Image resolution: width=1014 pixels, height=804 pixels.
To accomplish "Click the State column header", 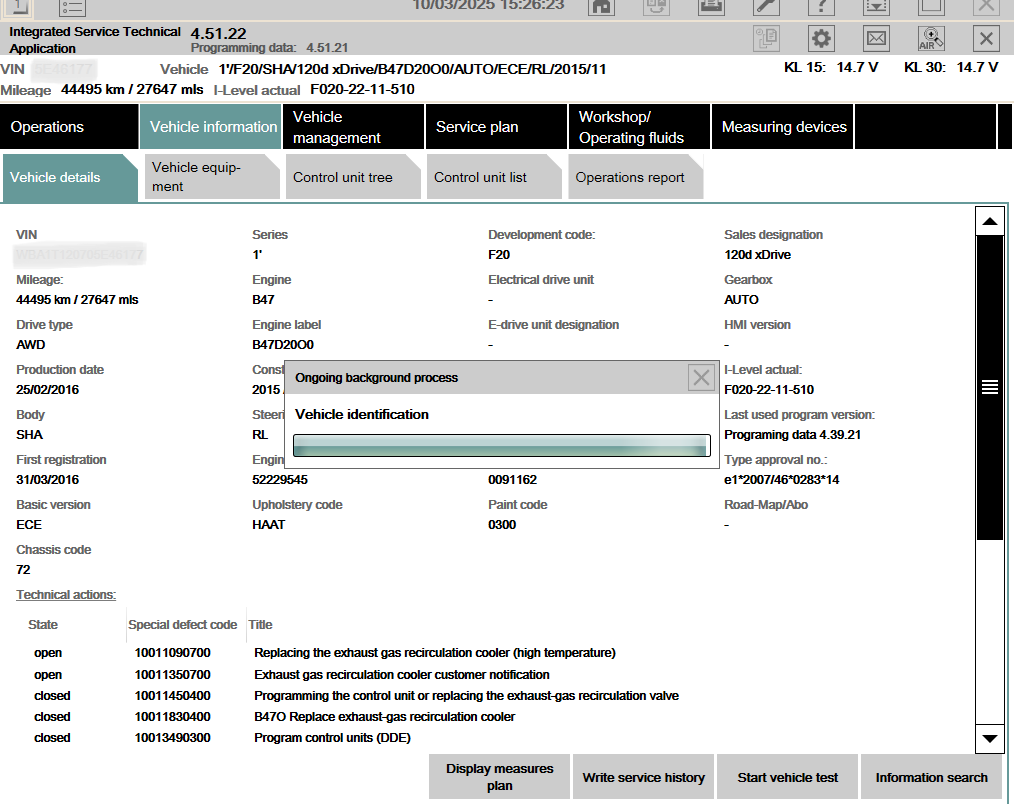I will pos(43,625).
